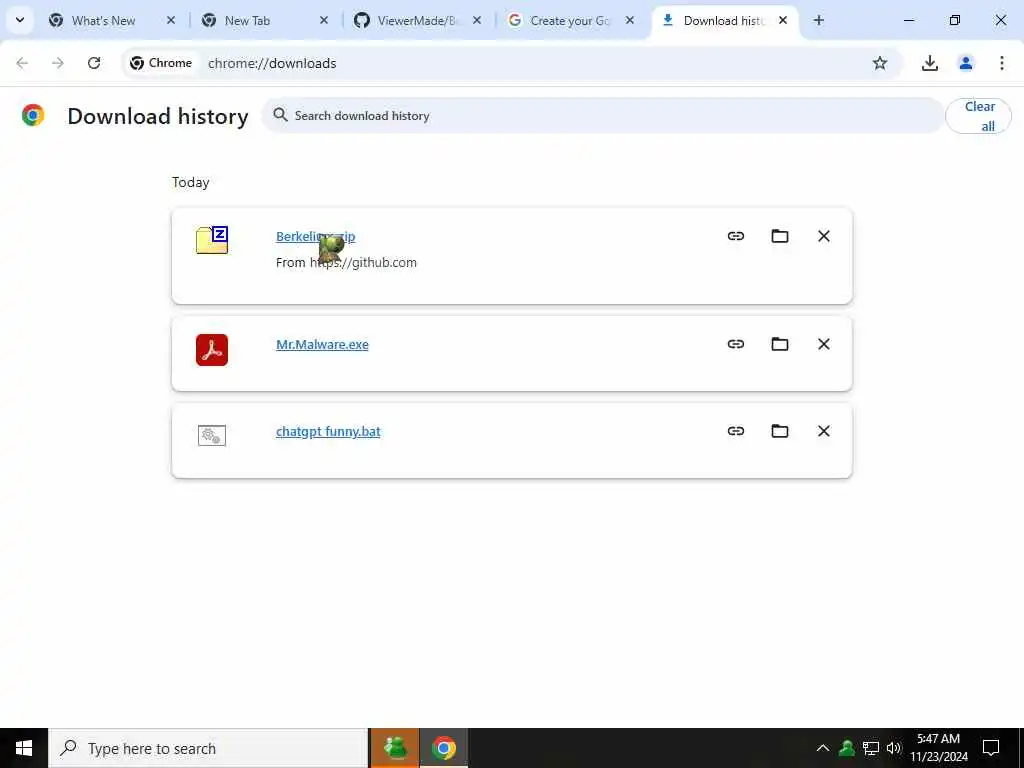Screen dimensions: 1024x768
Task: Focus the Search download history field
Action: 602,116
